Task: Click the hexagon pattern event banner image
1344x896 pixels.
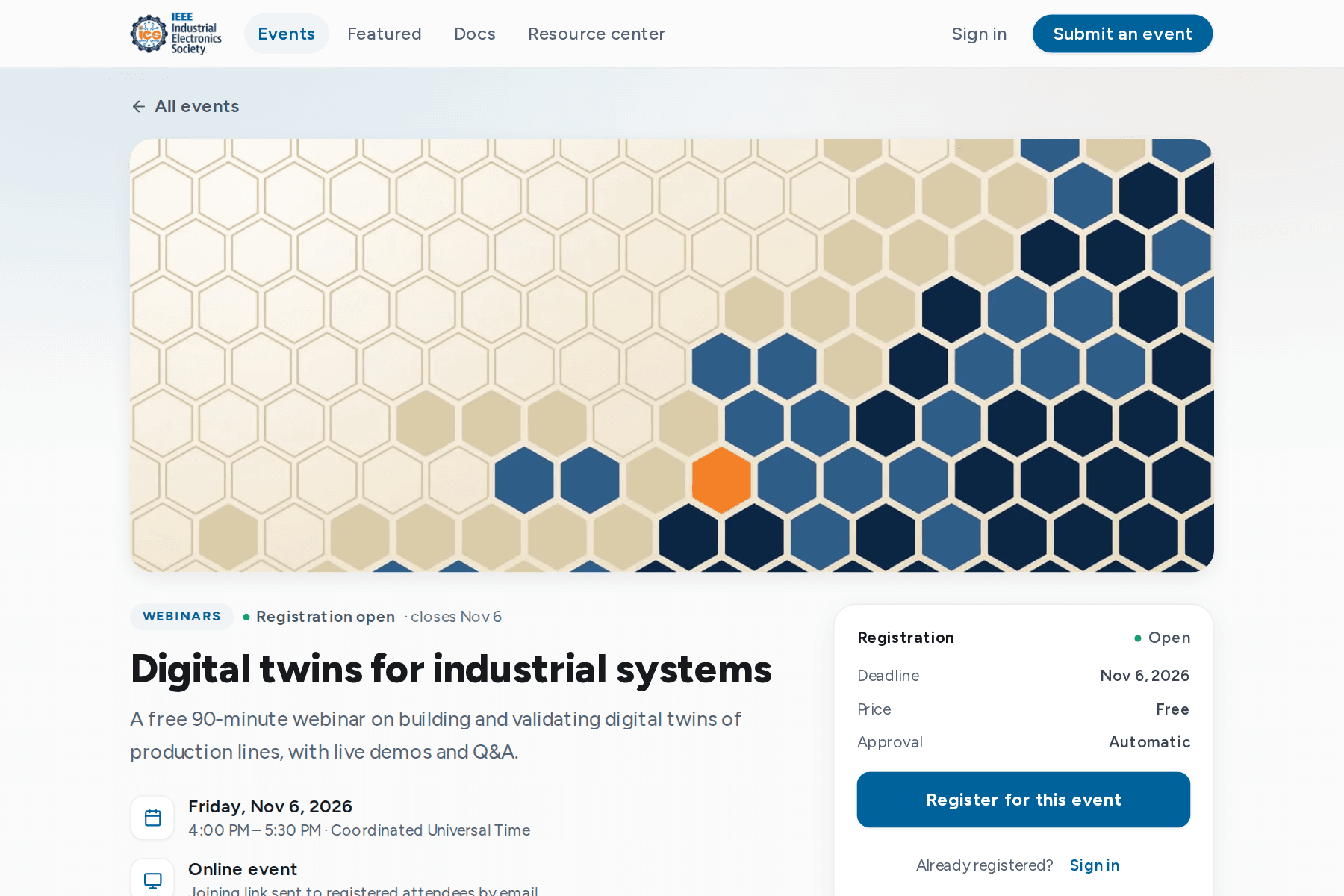Action: [x=672, y=355]
